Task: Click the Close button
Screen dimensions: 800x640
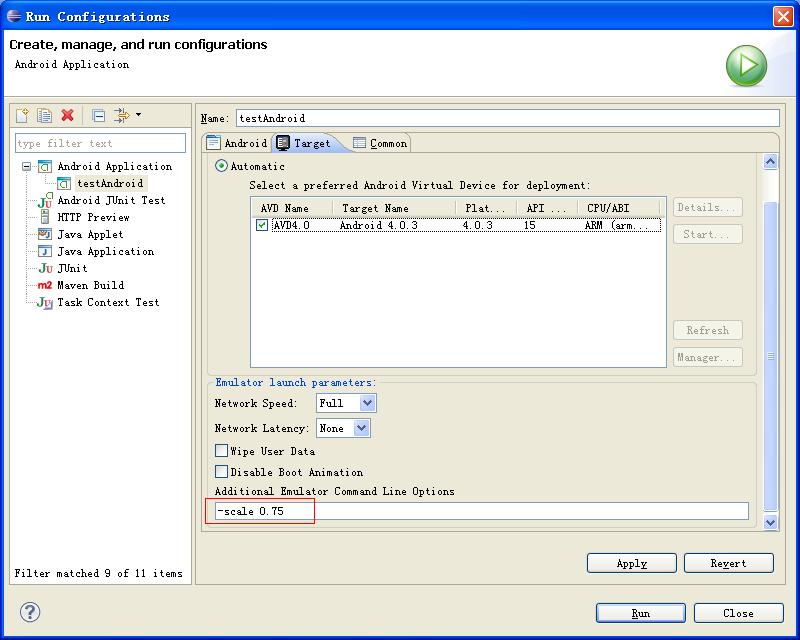Action: [x=738, y=613]
